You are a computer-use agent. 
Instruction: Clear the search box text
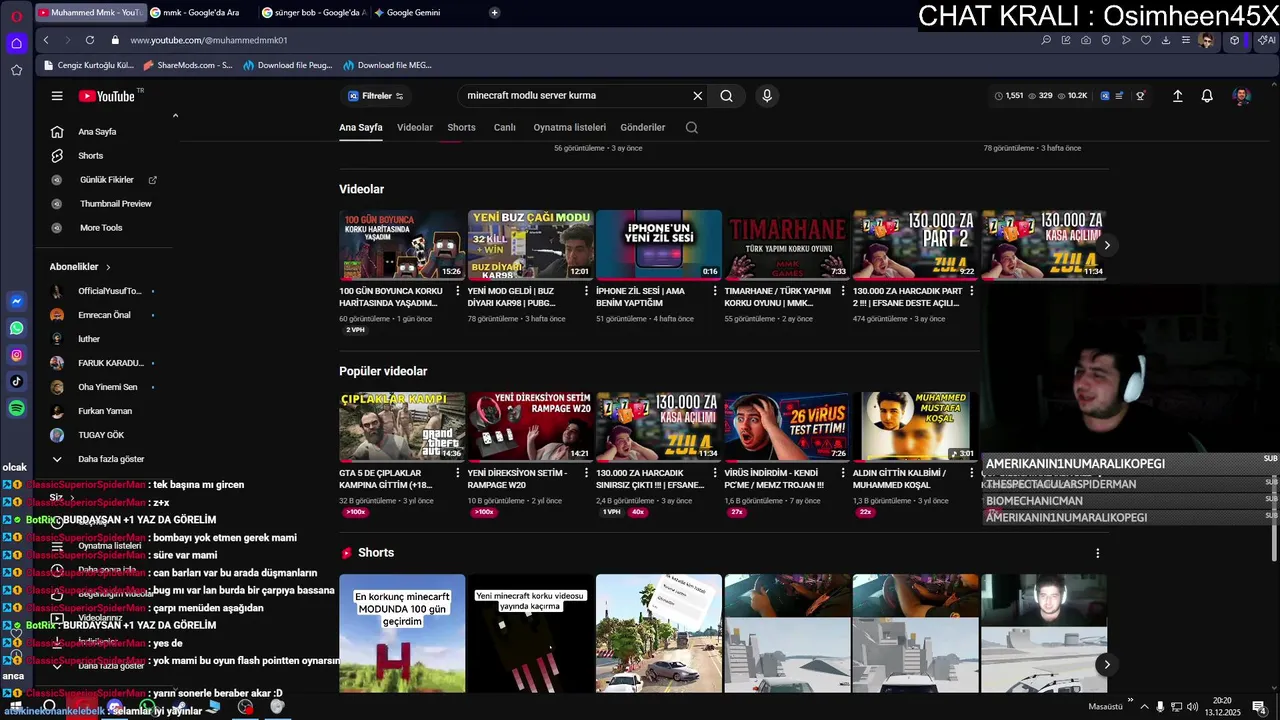(698, 96)
